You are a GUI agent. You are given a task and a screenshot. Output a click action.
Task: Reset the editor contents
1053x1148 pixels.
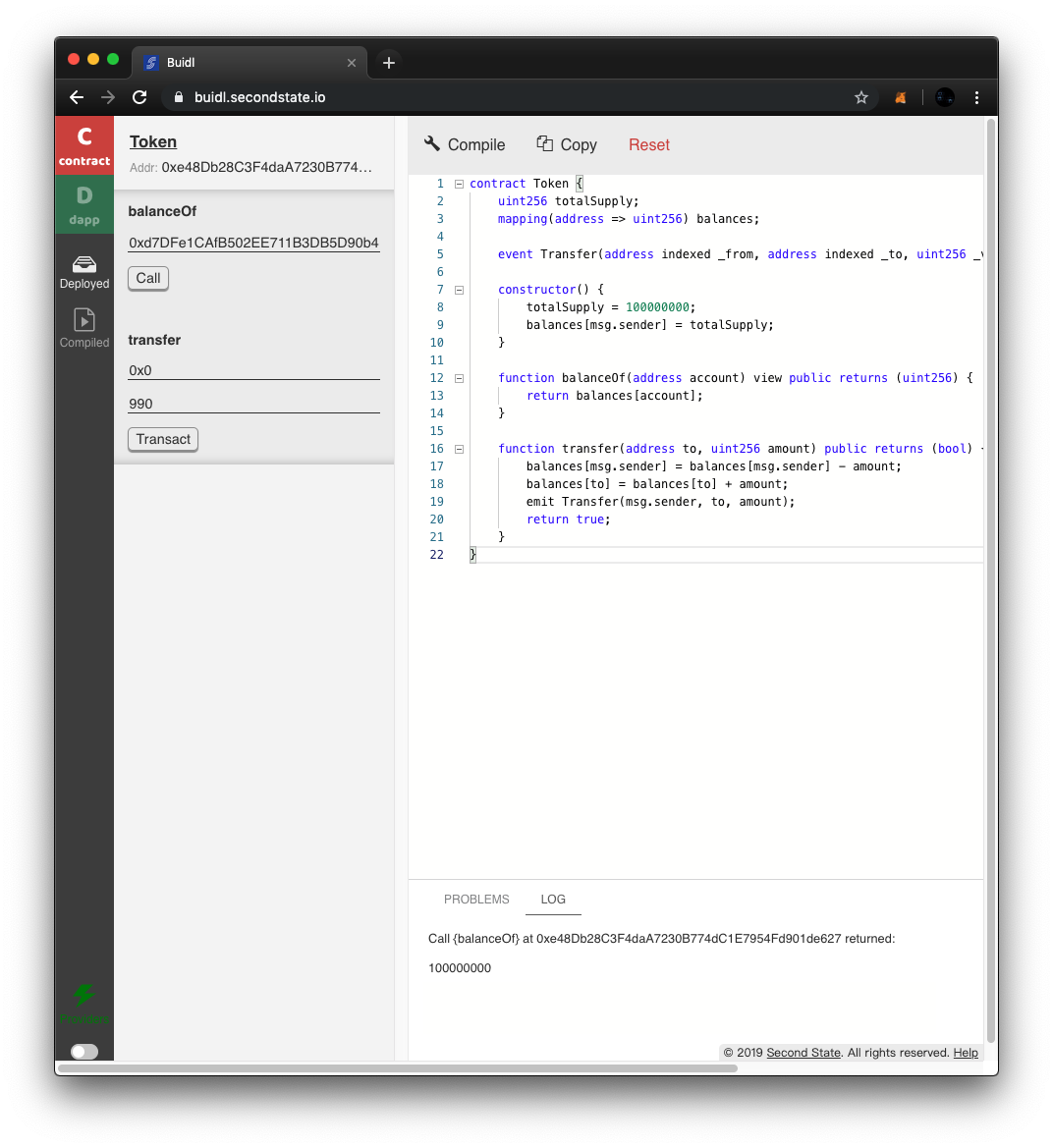tap(648, 144)
